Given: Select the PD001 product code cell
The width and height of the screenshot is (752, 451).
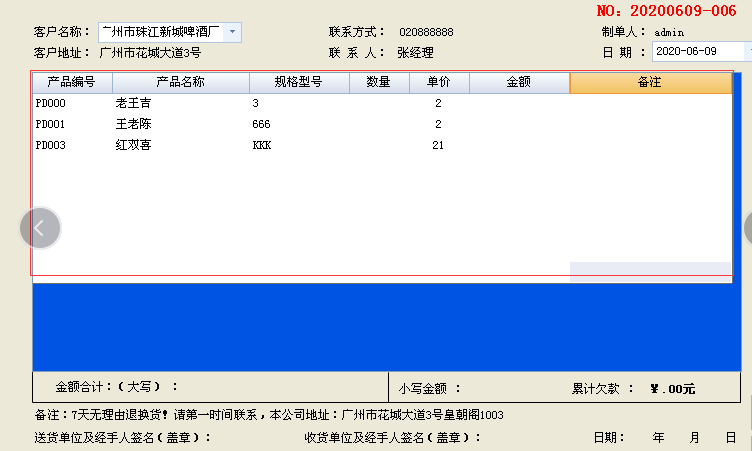Looking at the screenshot, I should click(50, 124).
